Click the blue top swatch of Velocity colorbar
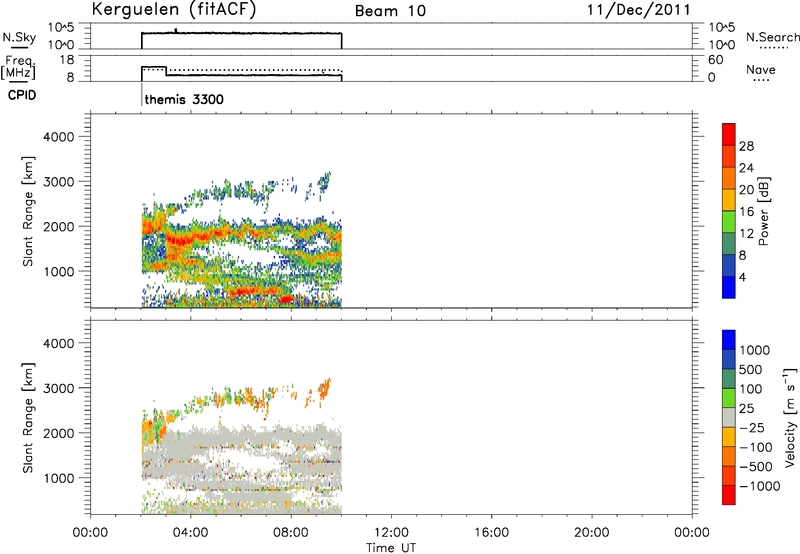The height and width of the screenshot is (554, 800). (x=729, y=340)
